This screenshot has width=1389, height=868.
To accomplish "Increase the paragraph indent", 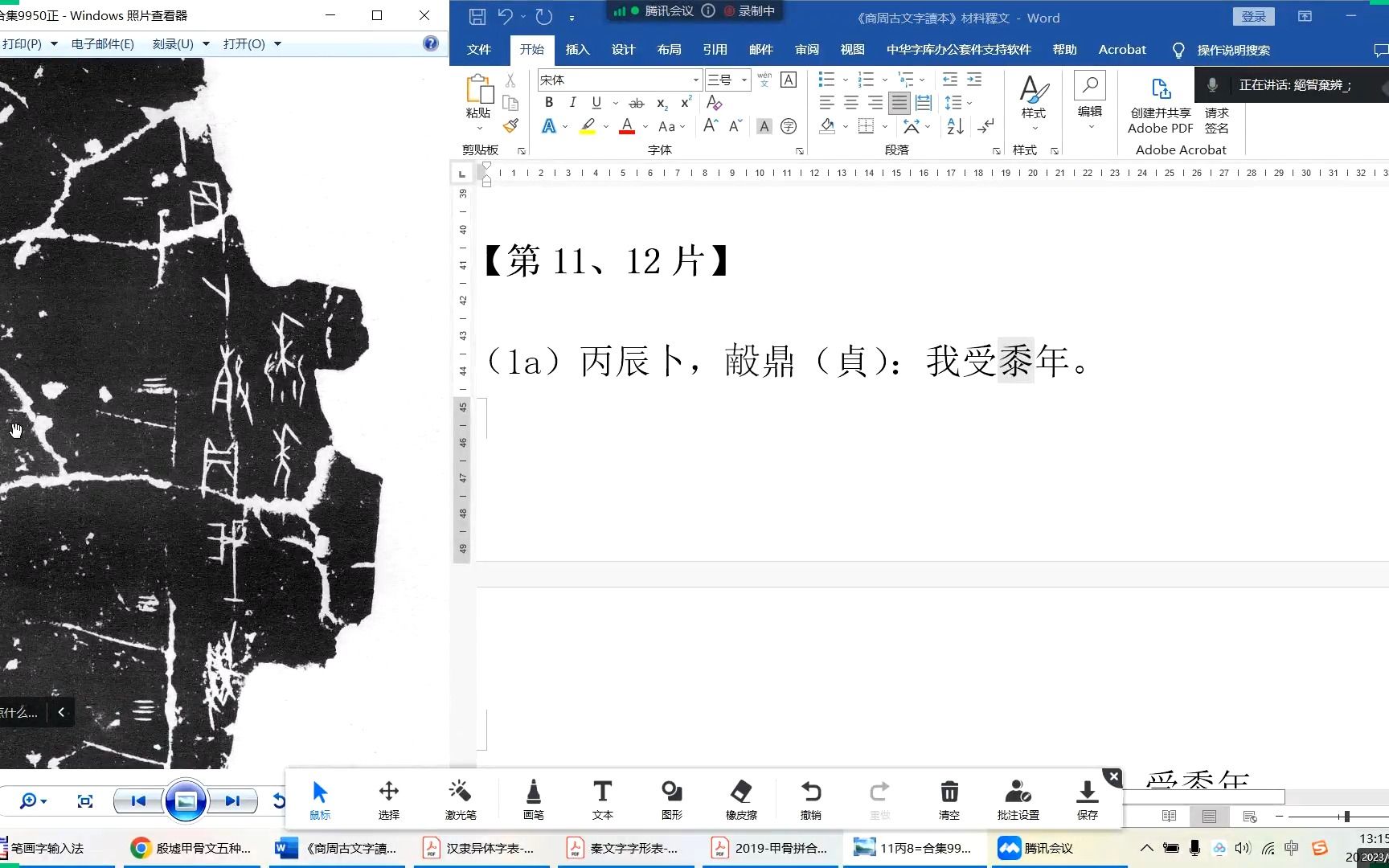I will pos(974,80).
